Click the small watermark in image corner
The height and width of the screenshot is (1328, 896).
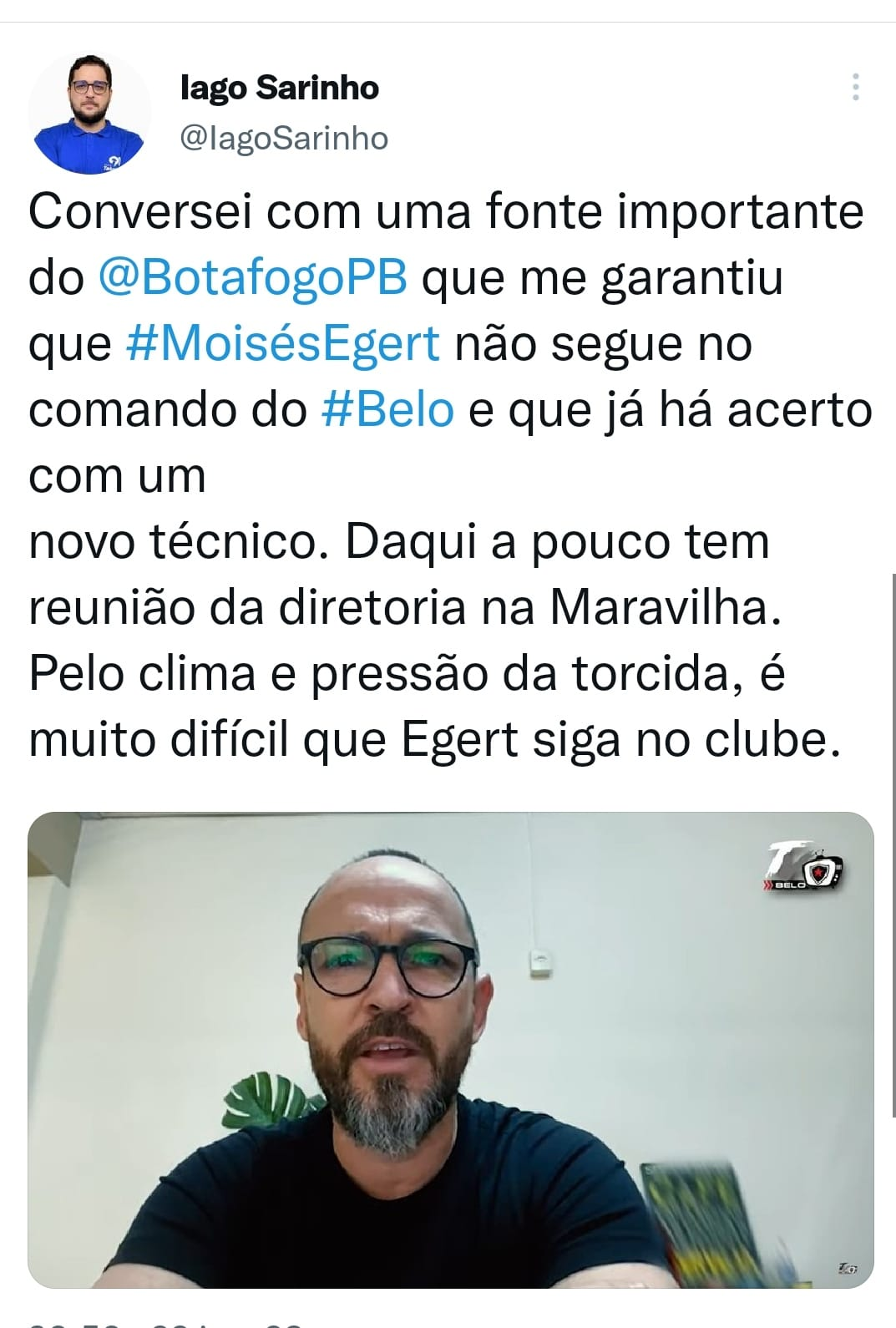pyautogui.click(x=847, y=1269)
